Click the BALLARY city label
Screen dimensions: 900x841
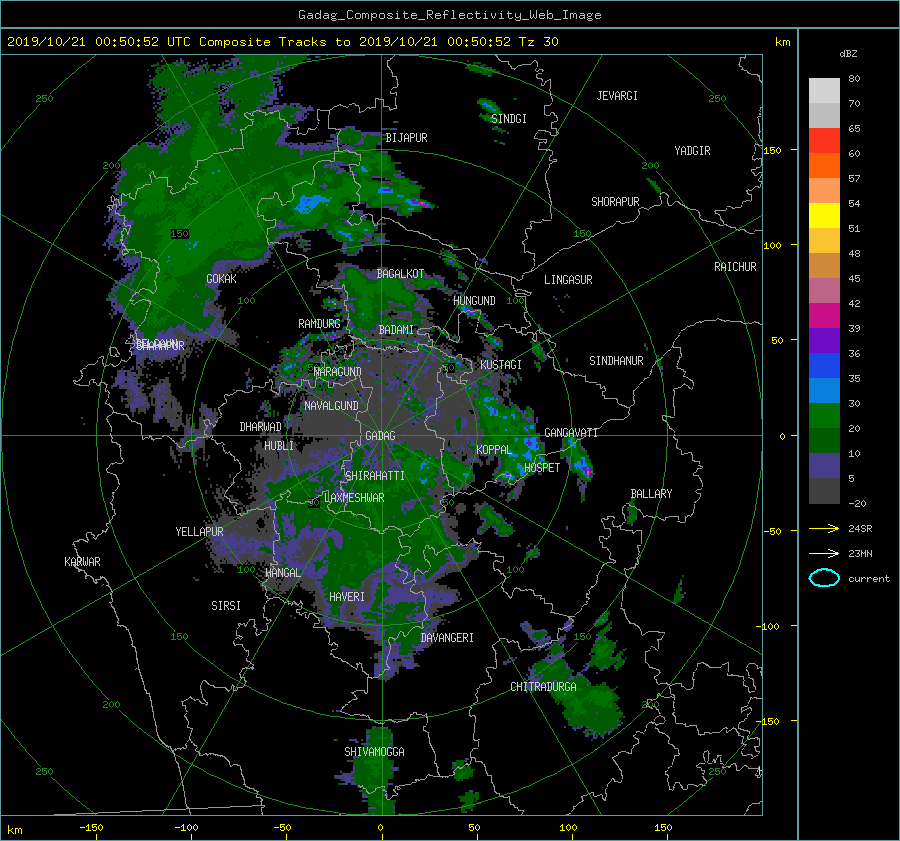(x=651, y=494)
